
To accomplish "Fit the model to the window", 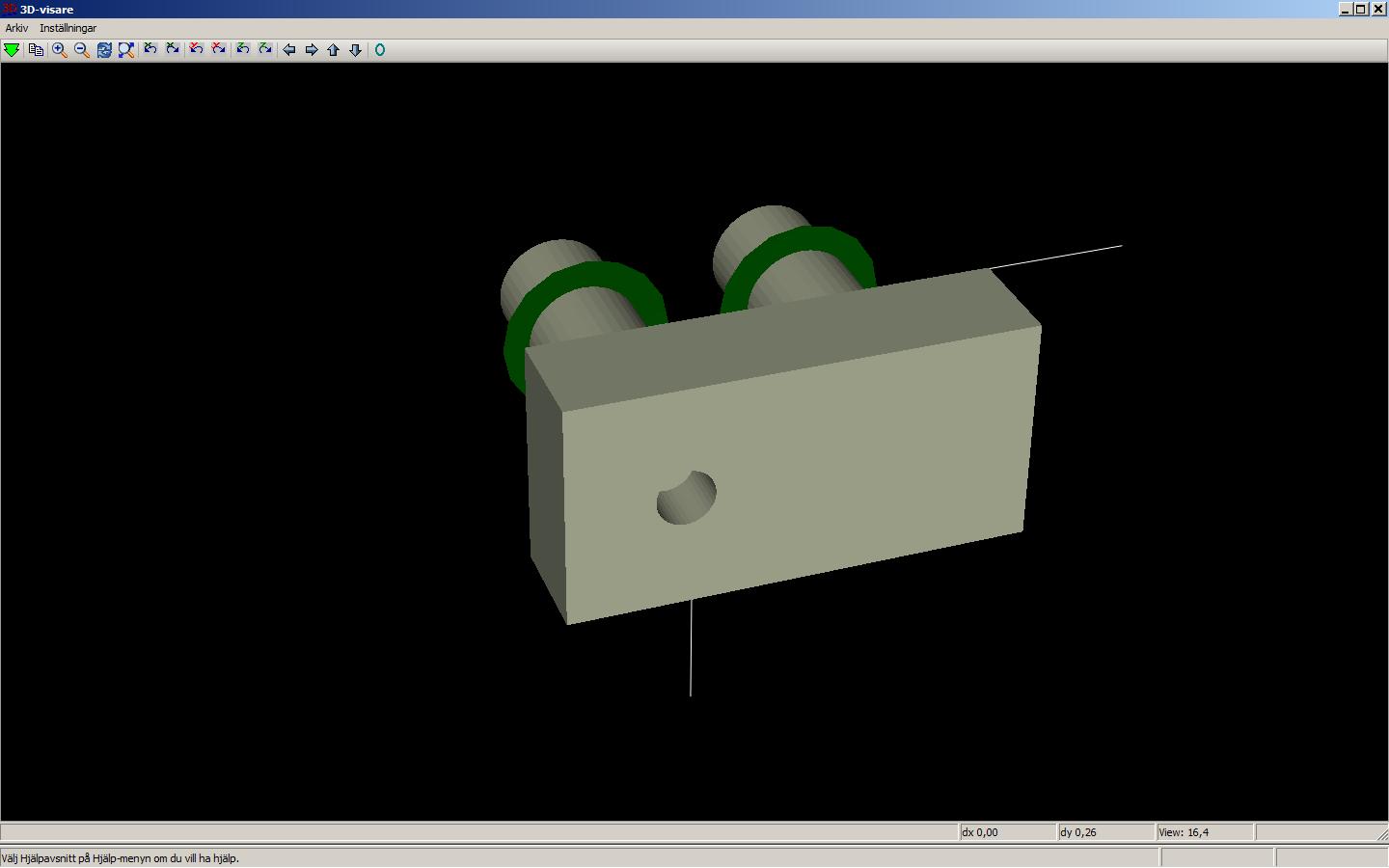I will 126,50.
